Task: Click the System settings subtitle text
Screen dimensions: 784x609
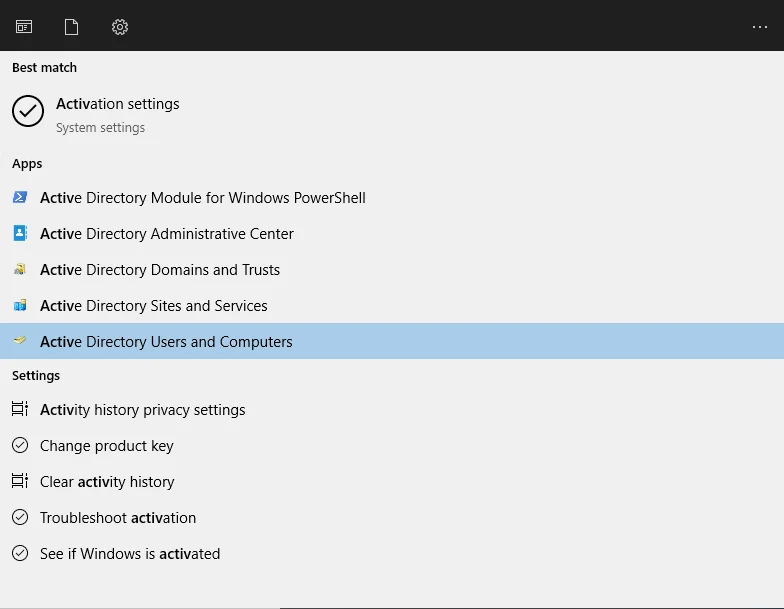Action: point(100,128)
